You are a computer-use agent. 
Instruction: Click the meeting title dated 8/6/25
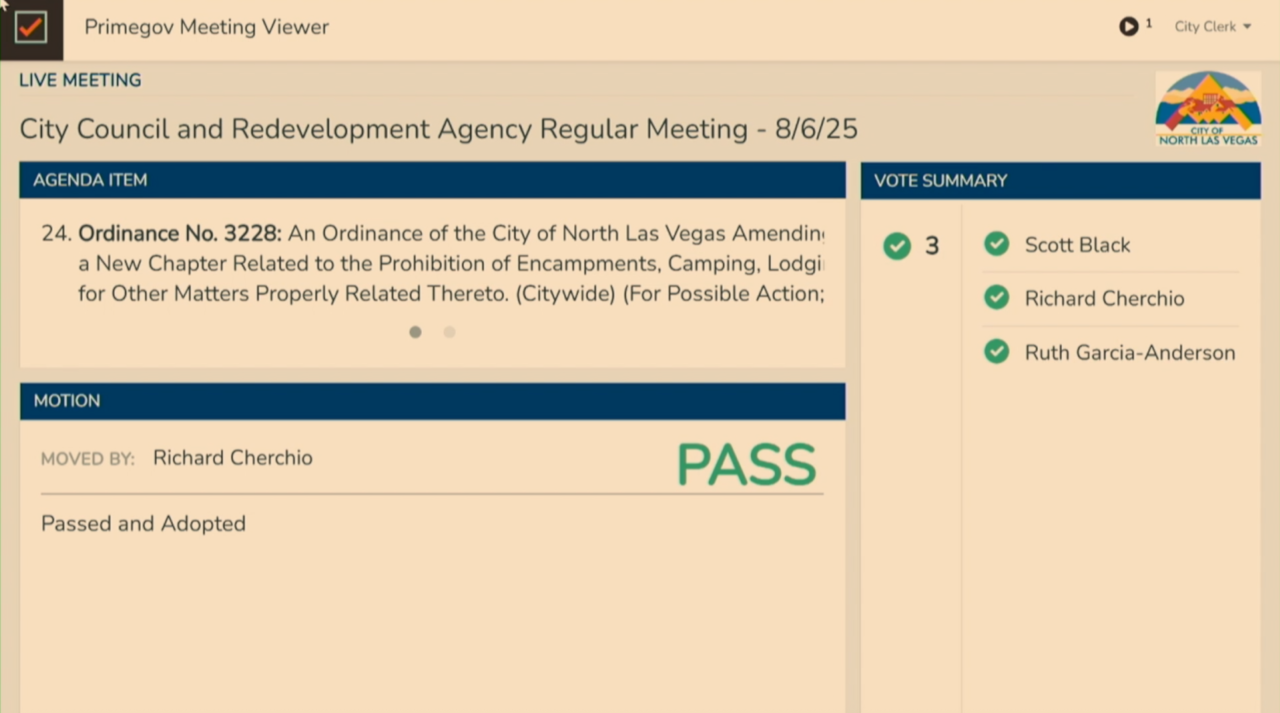pos(438,129)
